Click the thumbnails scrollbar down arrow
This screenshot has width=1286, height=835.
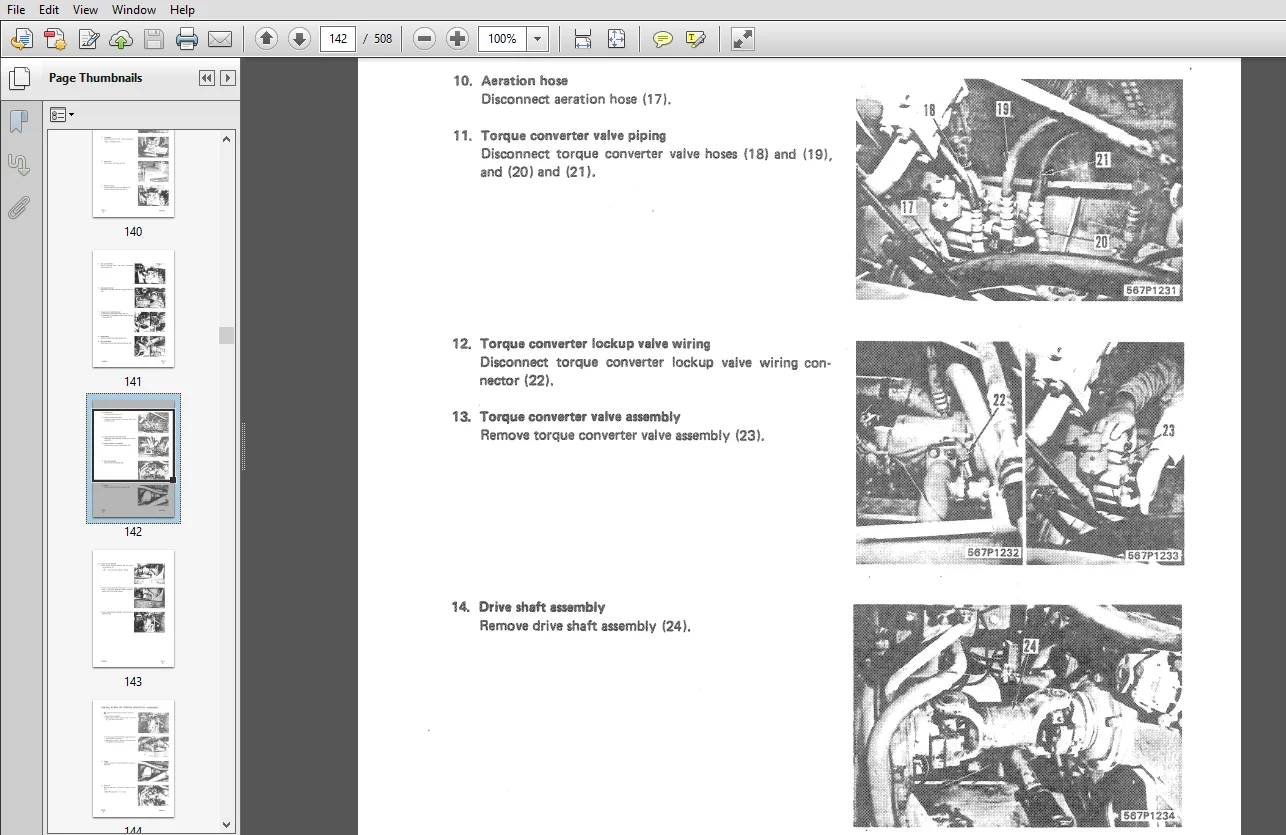(x=227, y=824)
